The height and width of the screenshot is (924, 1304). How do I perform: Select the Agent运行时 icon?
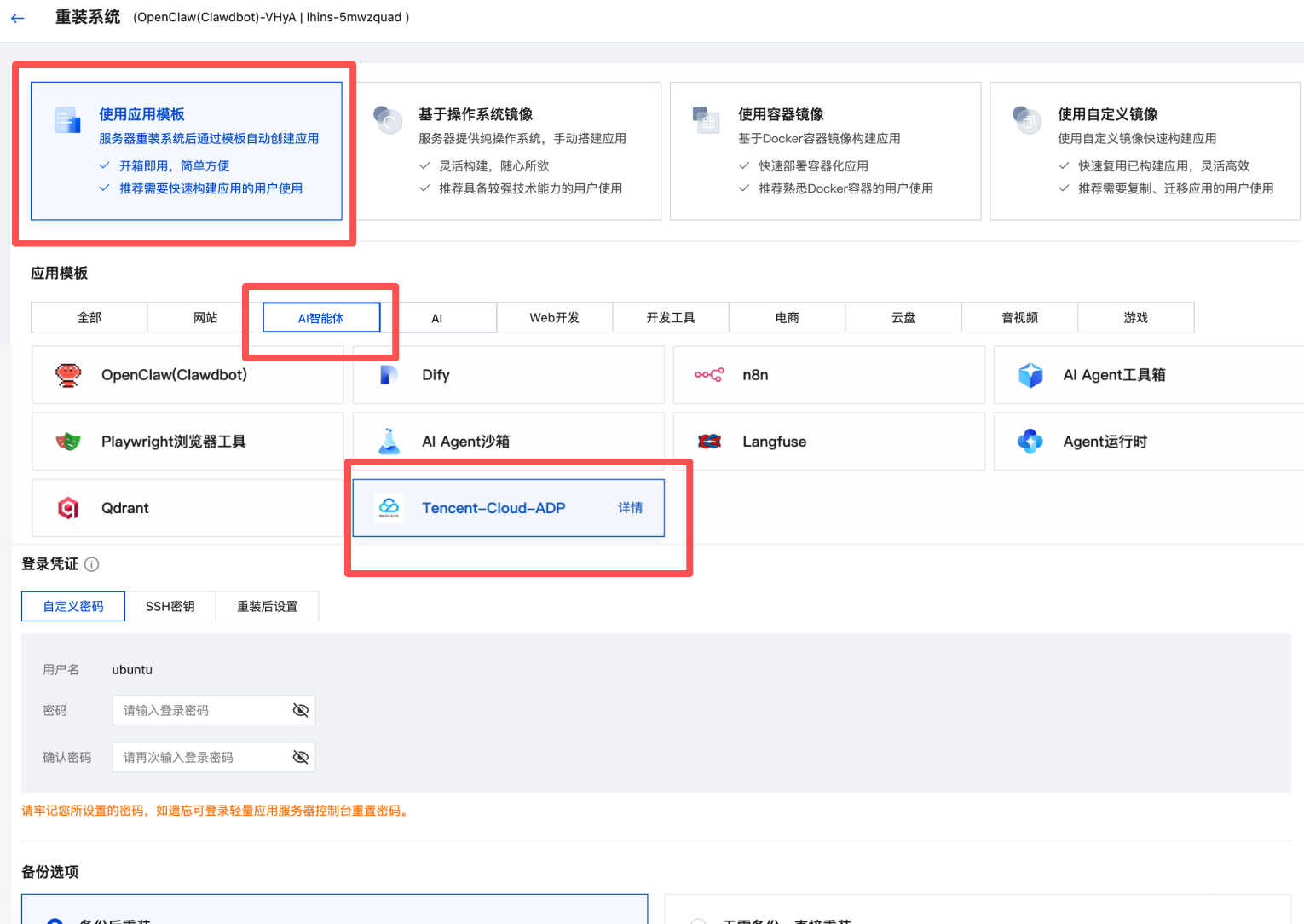[x=1030, y=442]
